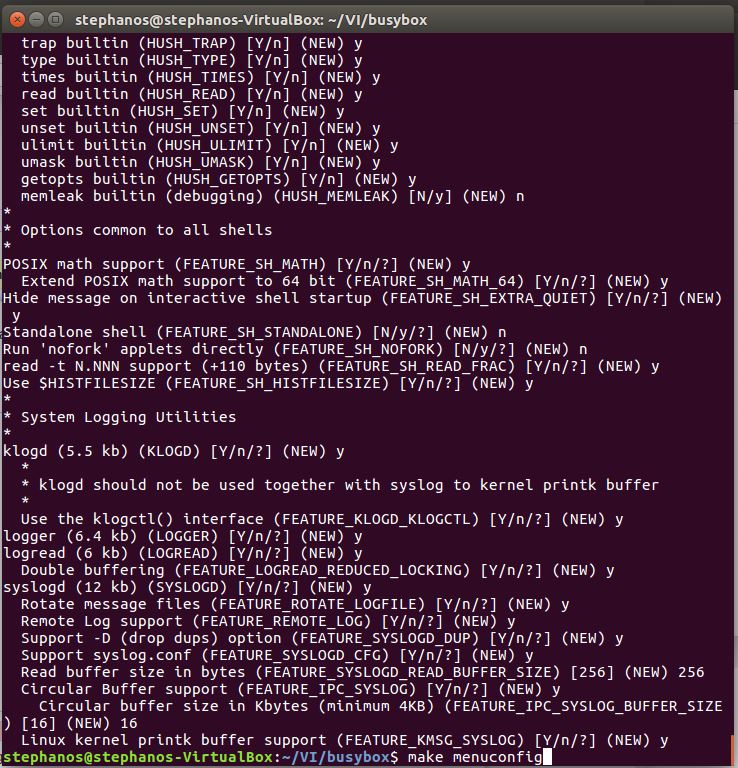738x768 pixels.
Task: Click the 'System Logging Utilities' heading
Action: [128, 417]
